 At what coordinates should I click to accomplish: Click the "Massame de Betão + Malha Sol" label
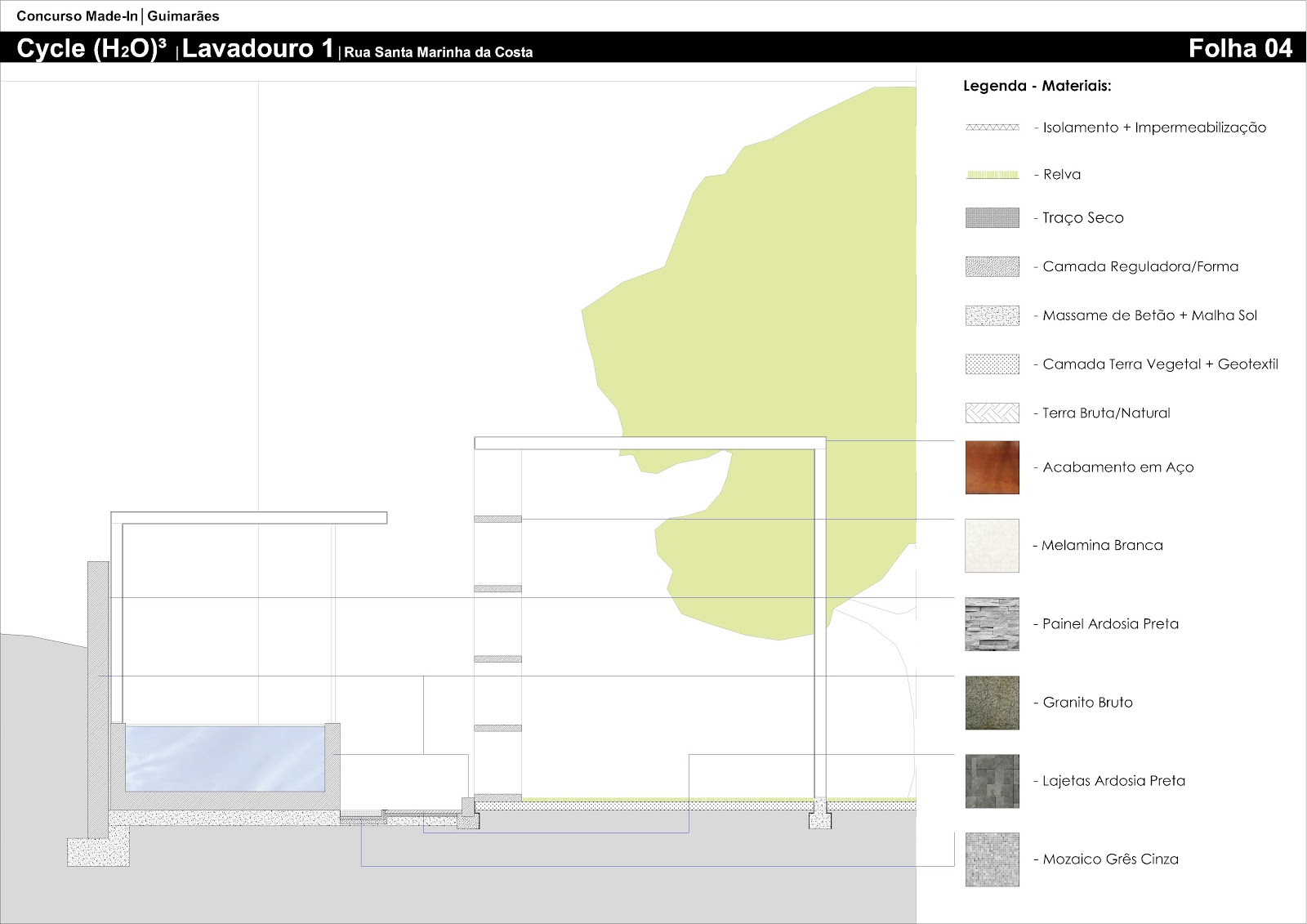[1150, 315]
